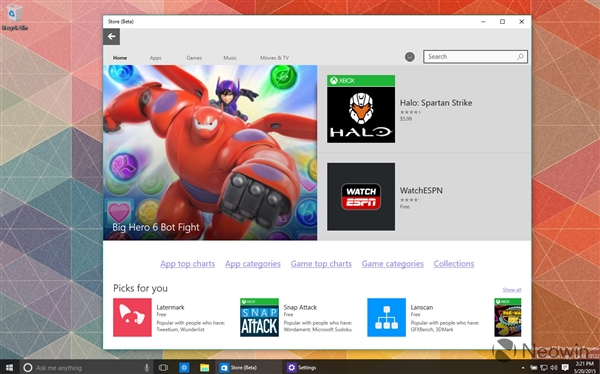Viewport: 600px width, 374px height.
Task: Click the Lanscan app name
Action: coord(422,307)
